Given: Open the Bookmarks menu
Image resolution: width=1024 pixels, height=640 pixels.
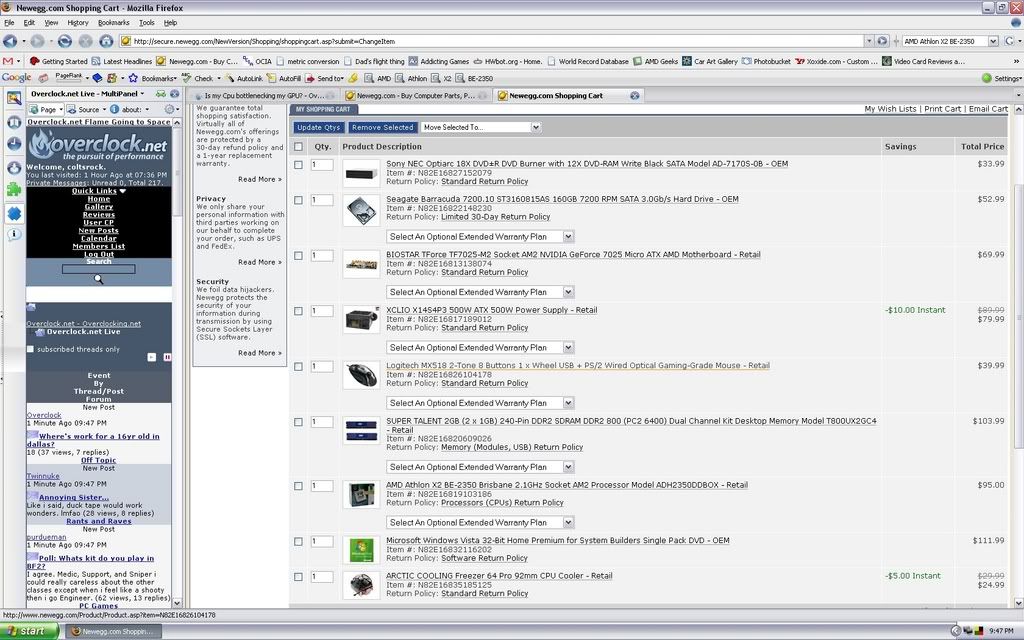Looking at the screenshot, I should click(x=114, y=22).
